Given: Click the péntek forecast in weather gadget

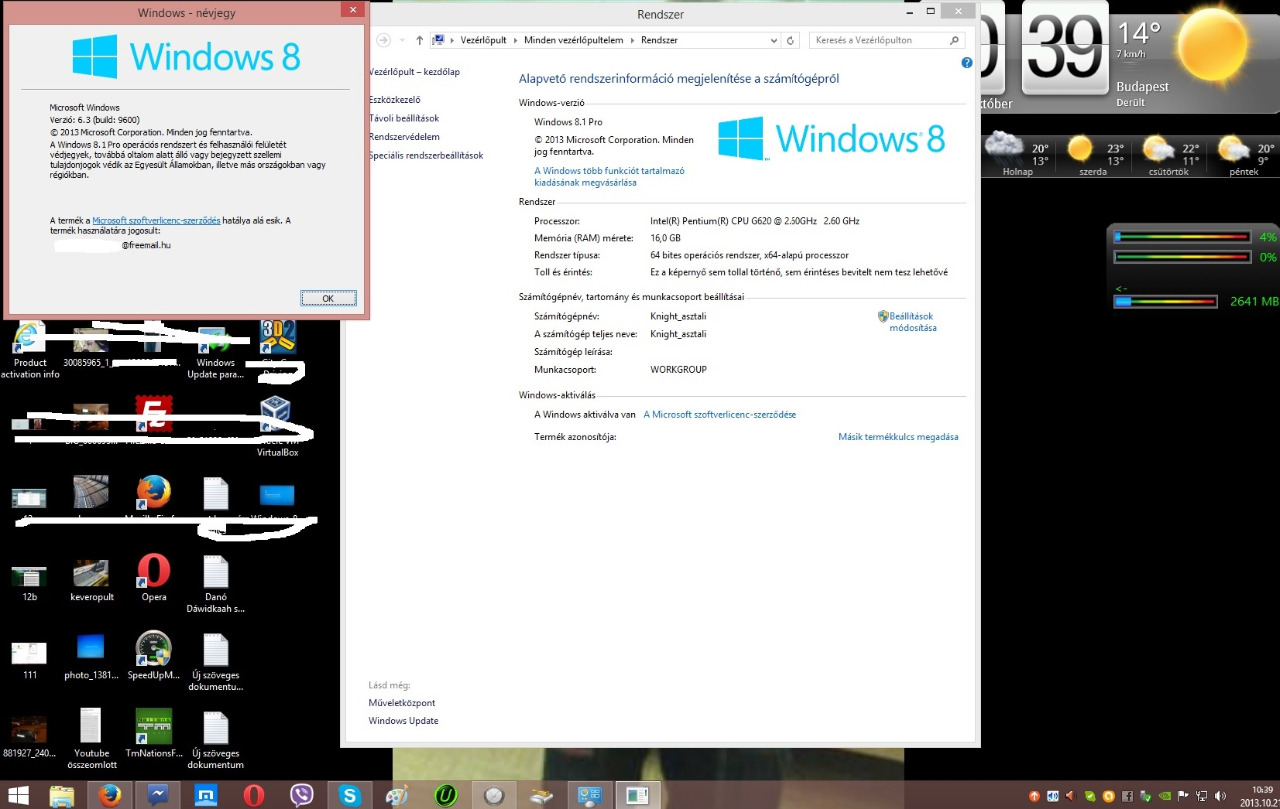Looking at the screenshot, I should pos(1245,155).
